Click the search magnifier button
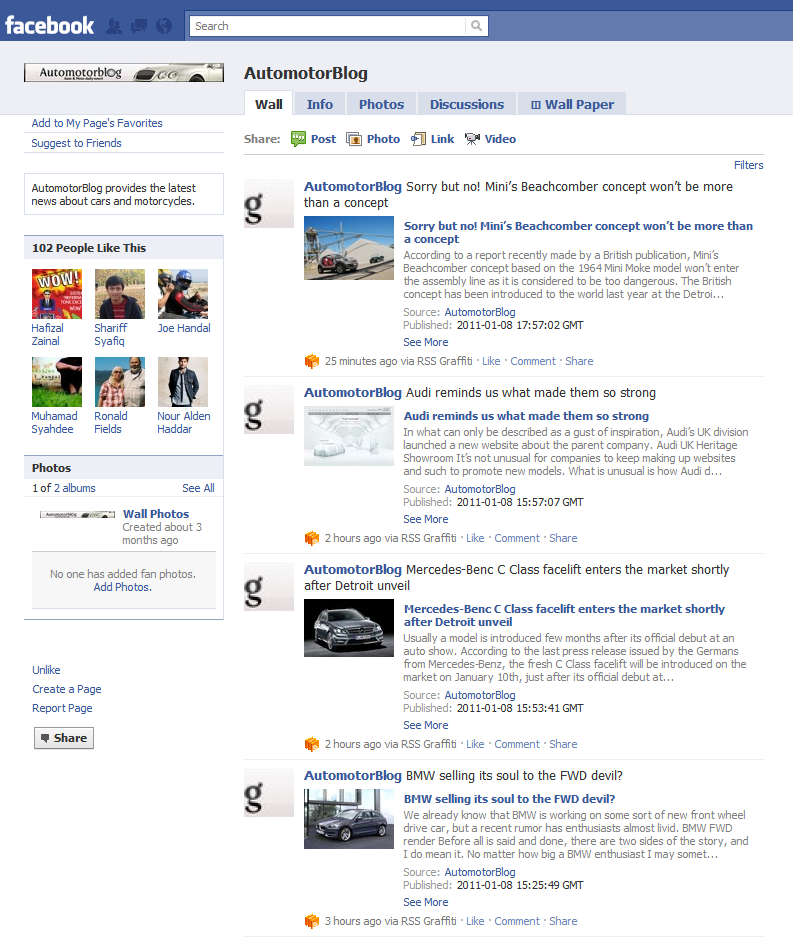793x939 pixels. [476, 26]
